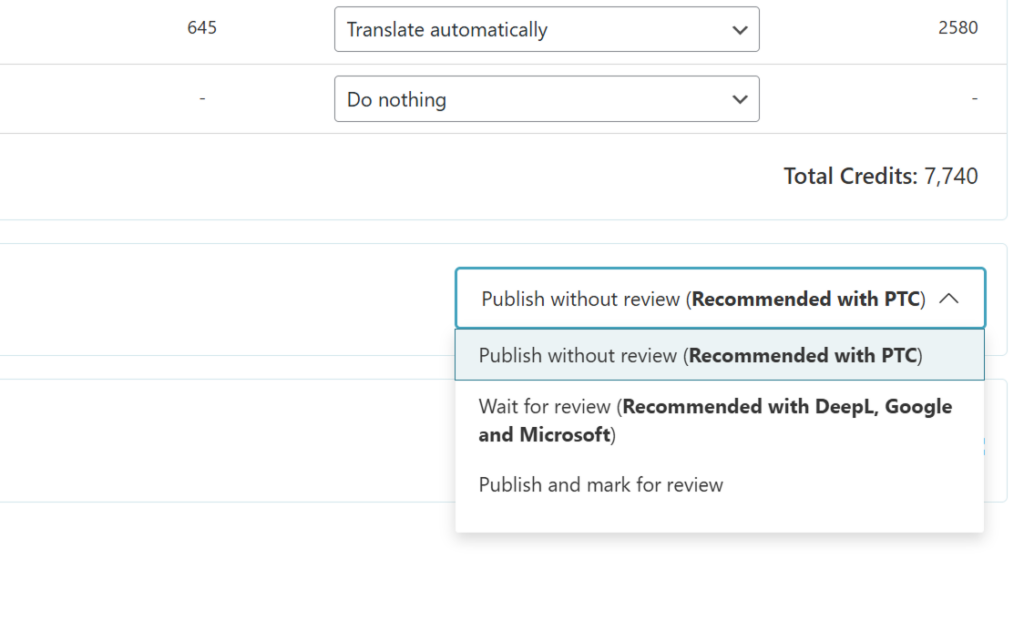
Task: Collapse the publish options via the up chevron
Action: pos(951,298)
